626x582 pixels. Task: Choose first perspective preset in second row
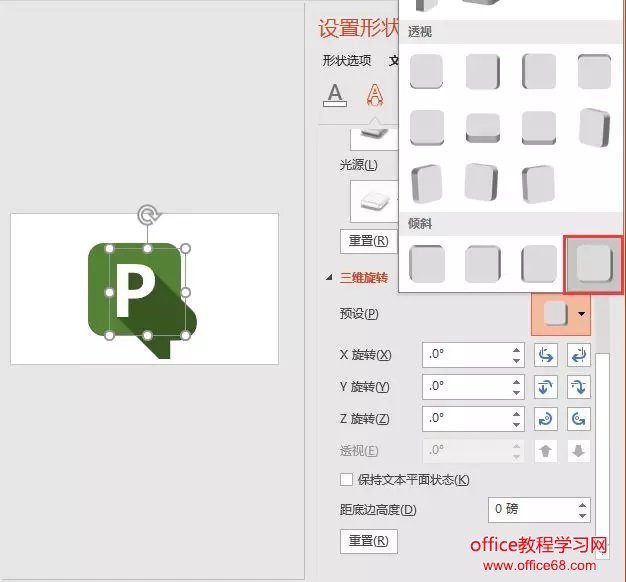(x=426, y=128)
